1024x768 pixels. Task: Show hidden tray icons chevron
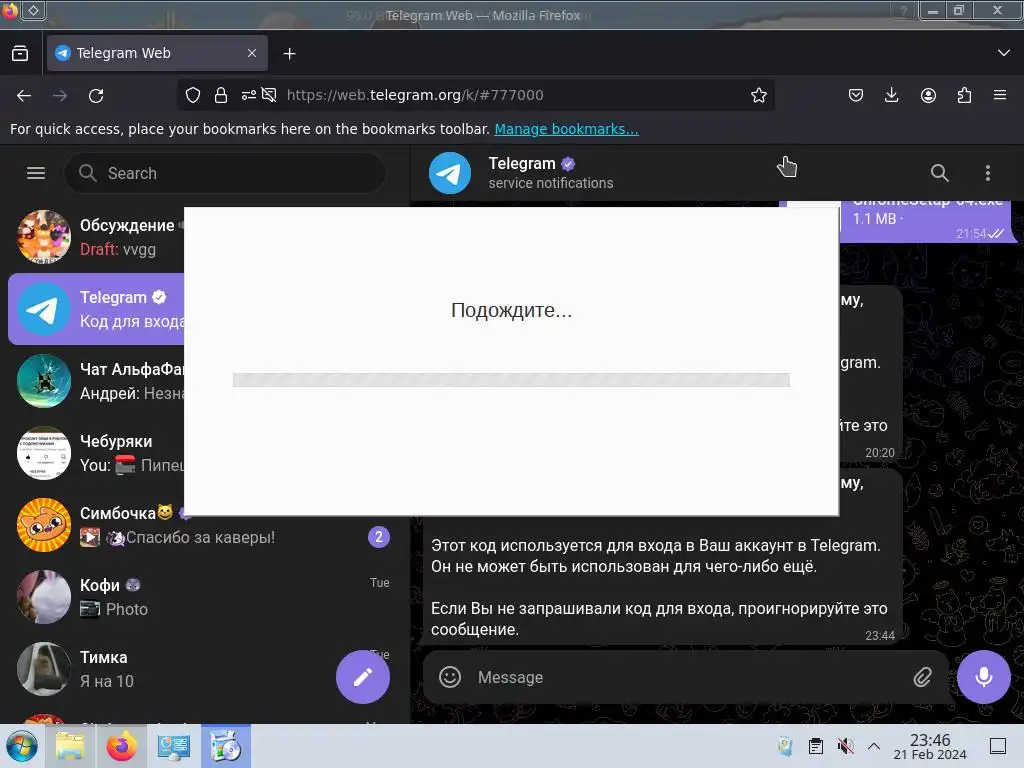coord(874,746)
